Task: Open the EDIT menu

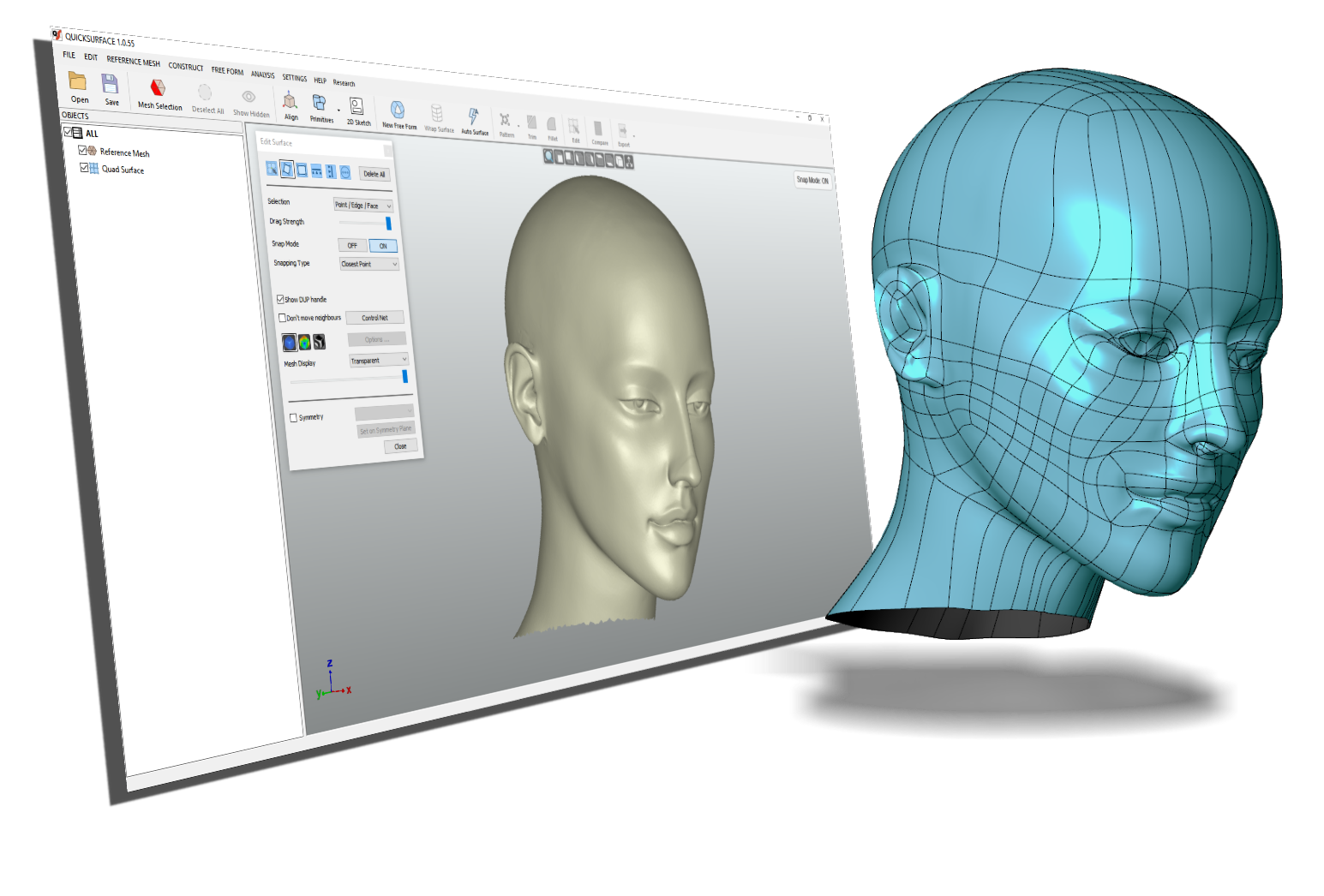Action: 91,57
